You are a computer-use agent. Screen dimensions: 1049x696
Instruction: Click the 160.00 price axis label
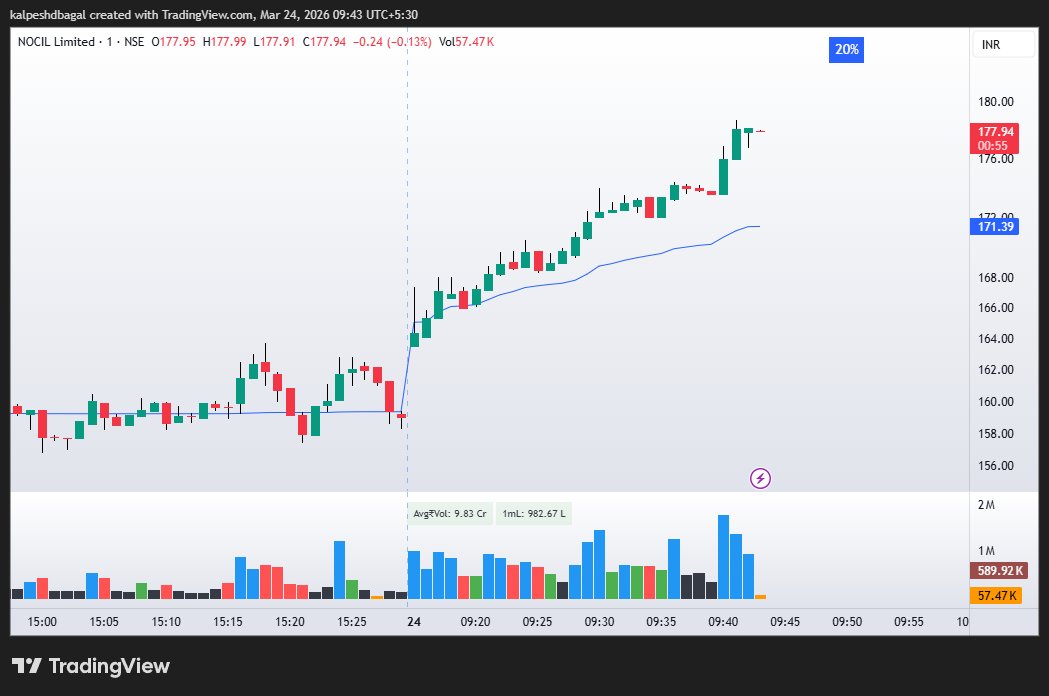pyautogui.click(x=995, y=402)
